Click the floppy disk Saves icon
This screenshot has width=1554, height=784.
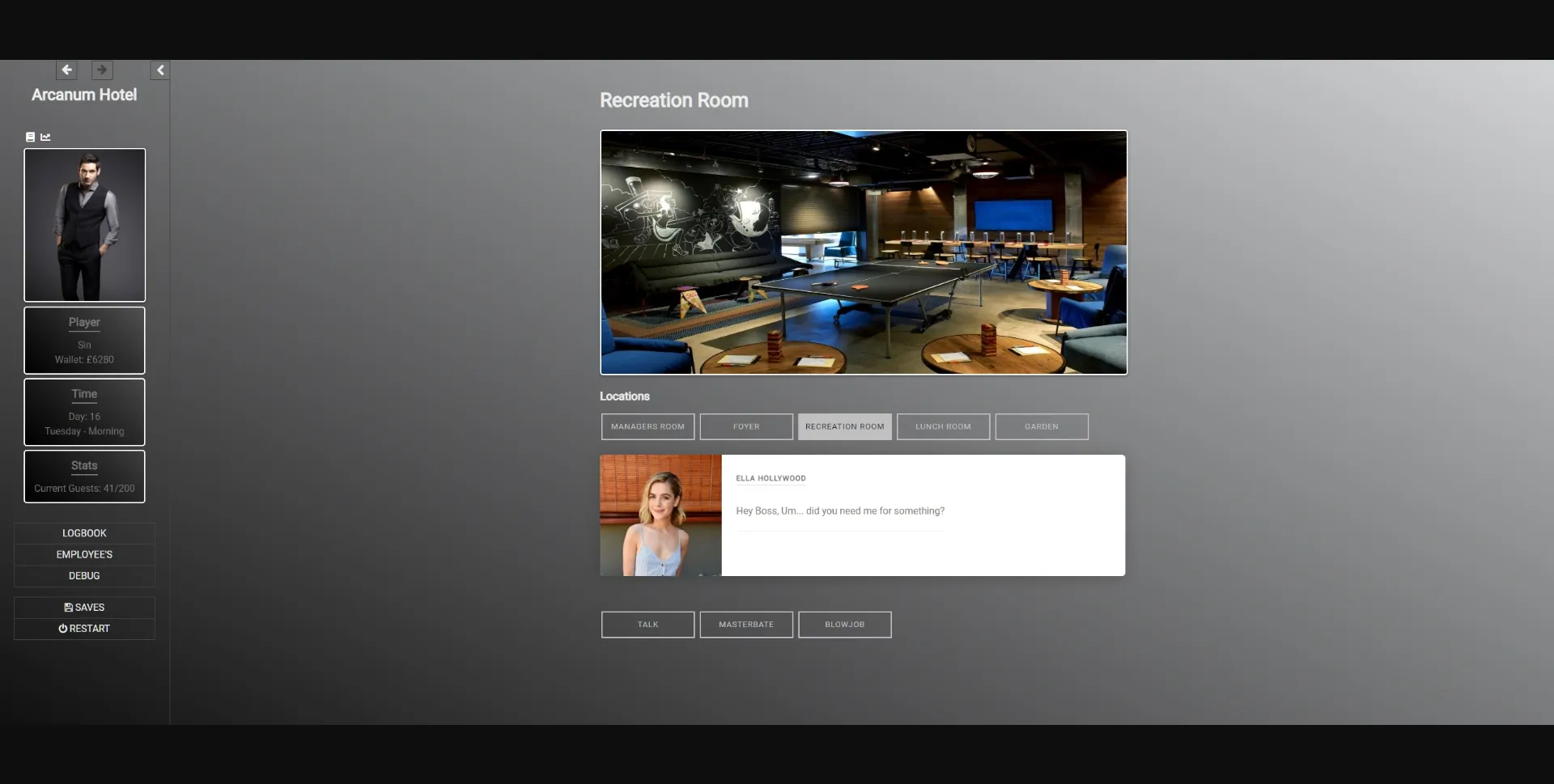[69, 608]
